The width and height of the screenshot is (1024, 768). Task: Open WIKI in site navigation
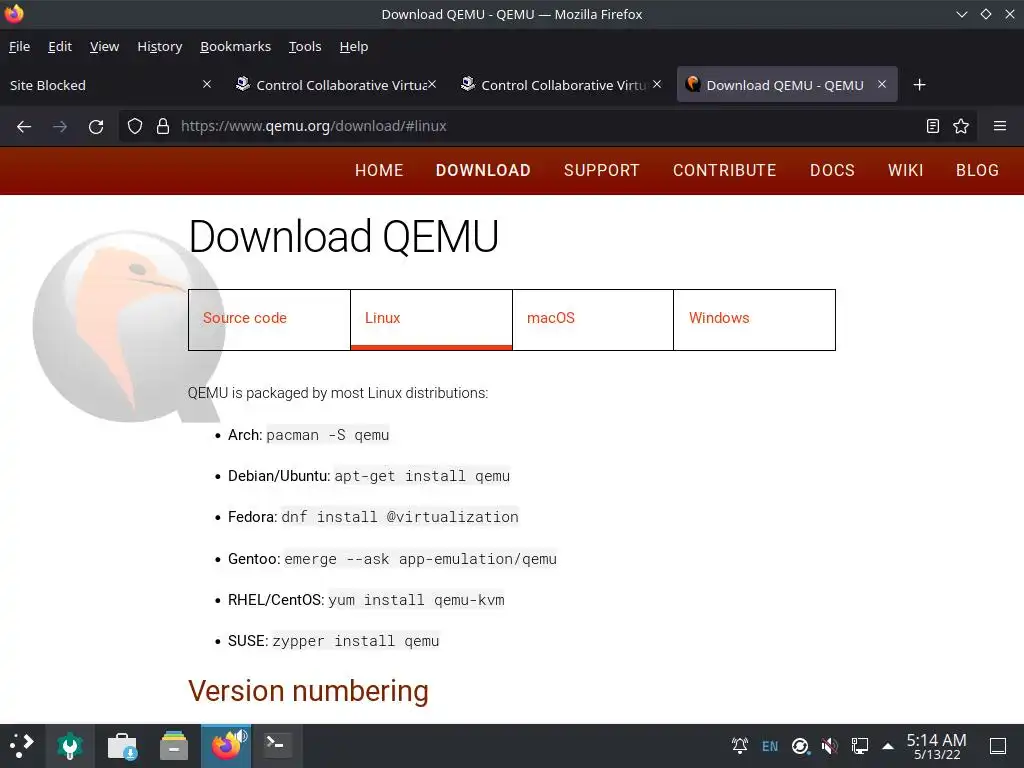(x=905, y=170)
